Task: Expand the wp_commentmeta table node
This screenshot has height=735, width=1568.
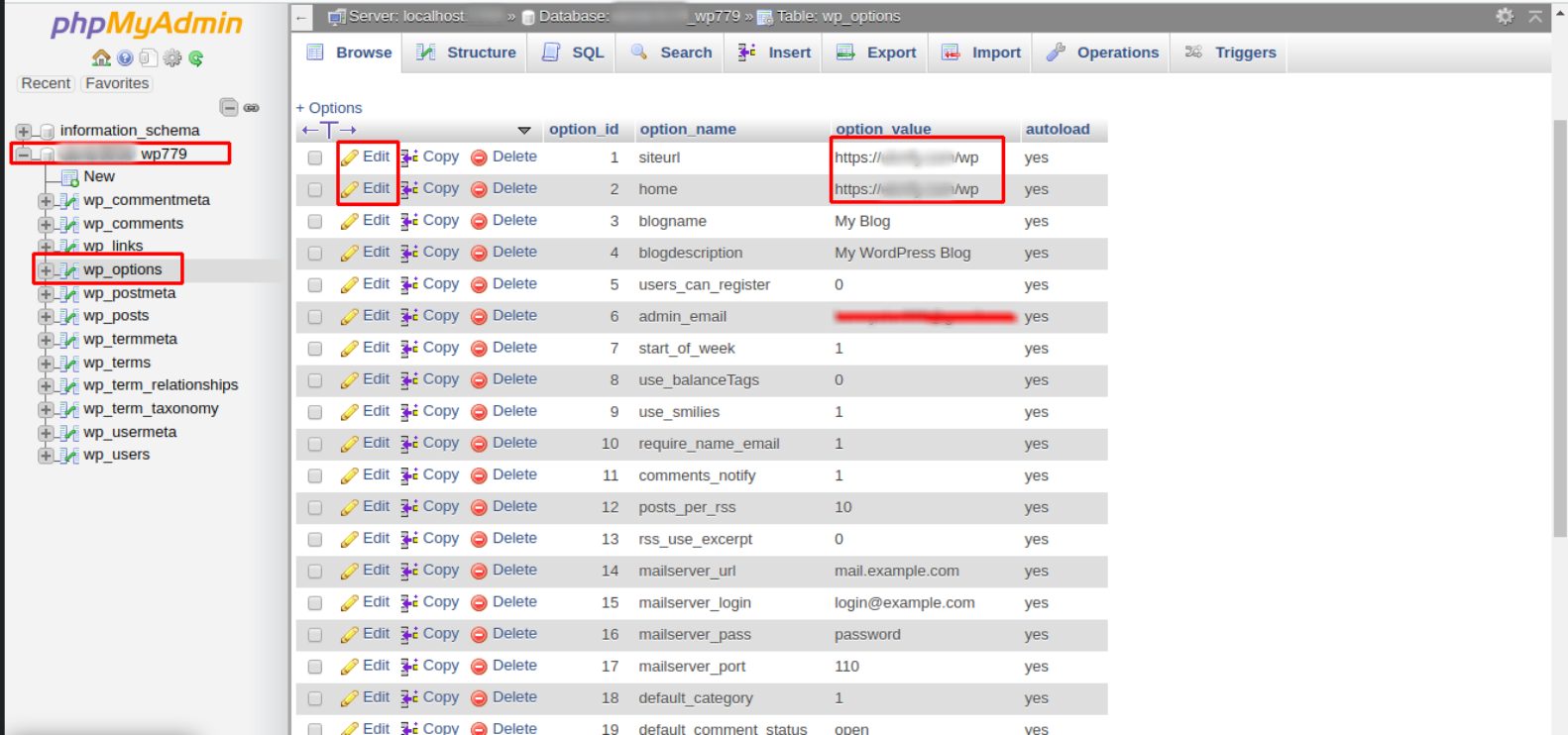Action: (46, 201)
